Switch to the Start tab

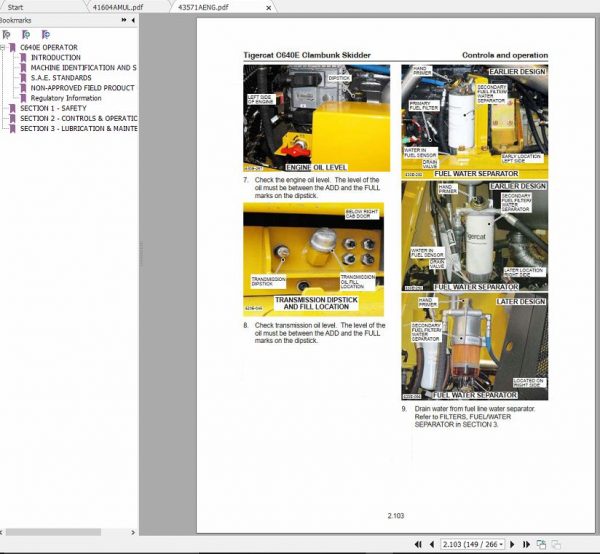pos(15,7)
